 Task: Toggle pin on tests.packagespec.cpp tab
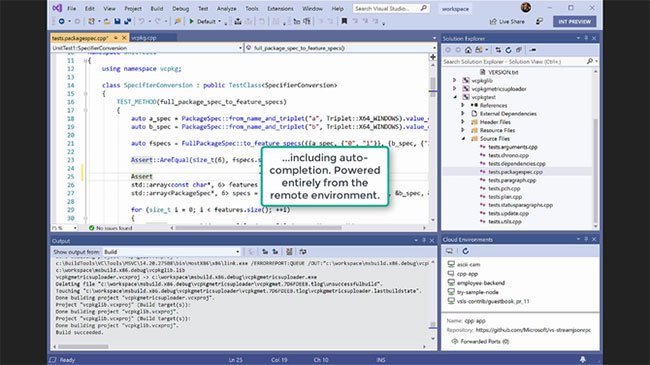[x=116, y=38]
